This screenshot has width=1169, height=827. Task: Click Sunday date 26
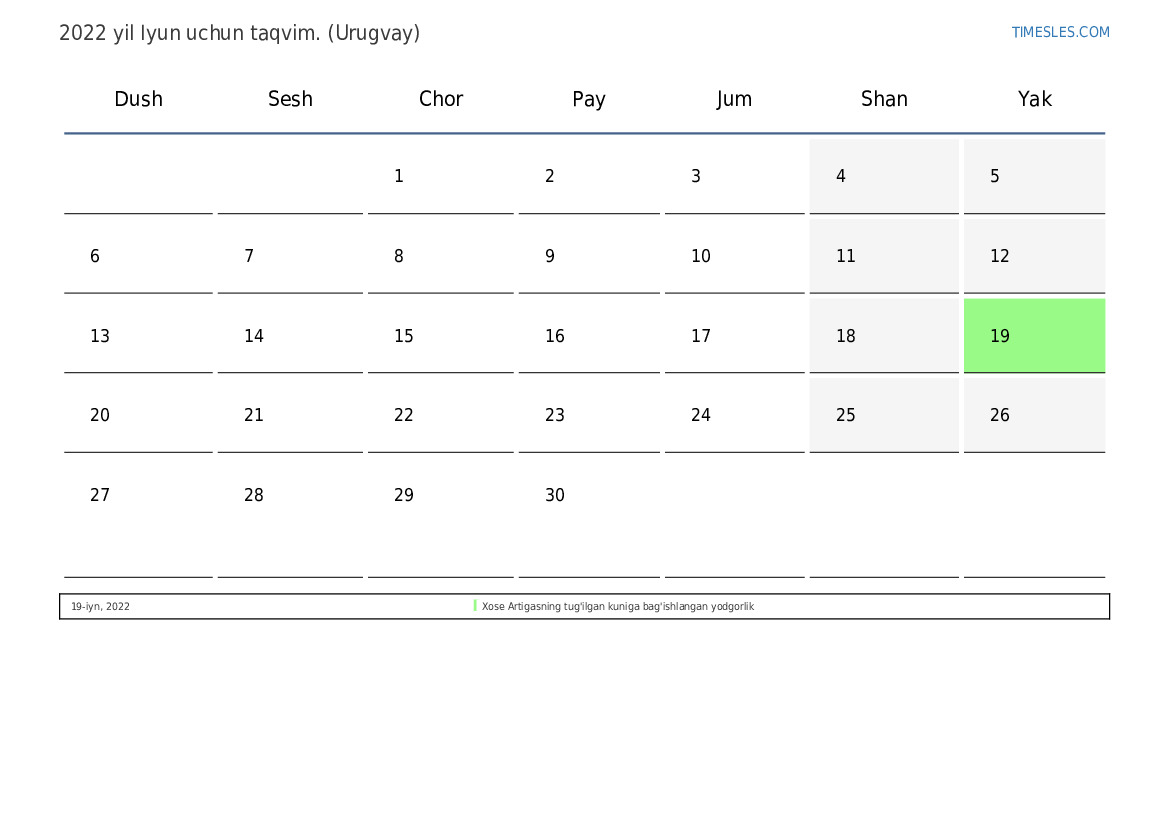tap(1034, 415)
